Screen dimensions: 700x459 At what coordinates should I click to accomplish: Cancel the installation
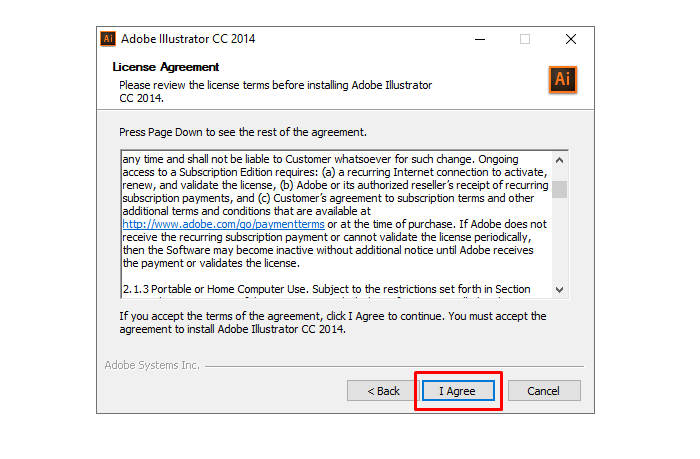pyautogui.click(x=543, y=390)
